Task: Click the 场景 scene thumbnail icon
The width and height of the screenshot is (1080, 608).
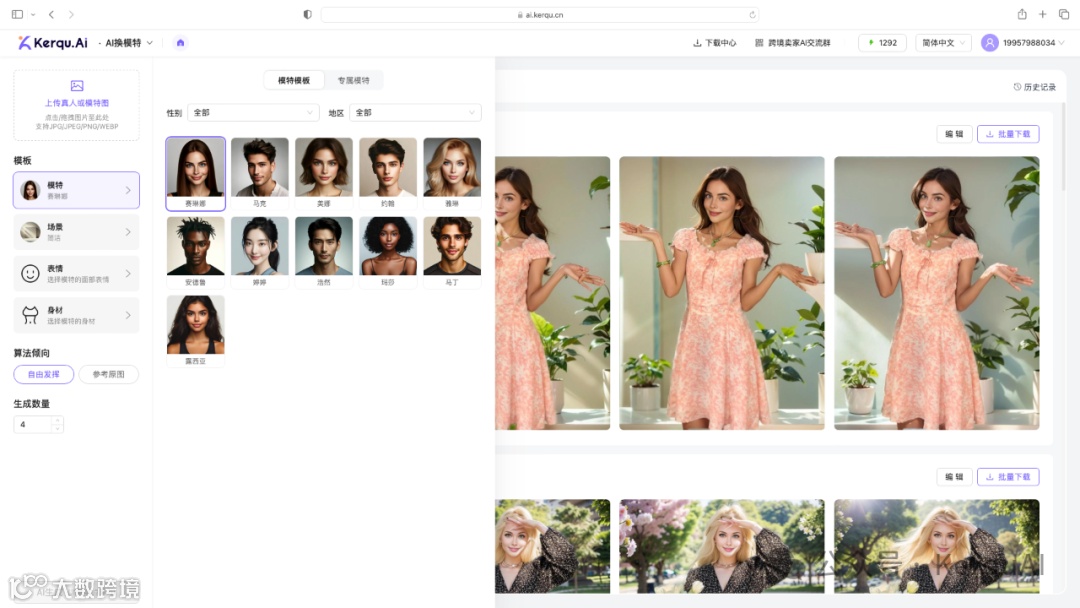Action: click(x=30, y=232)
